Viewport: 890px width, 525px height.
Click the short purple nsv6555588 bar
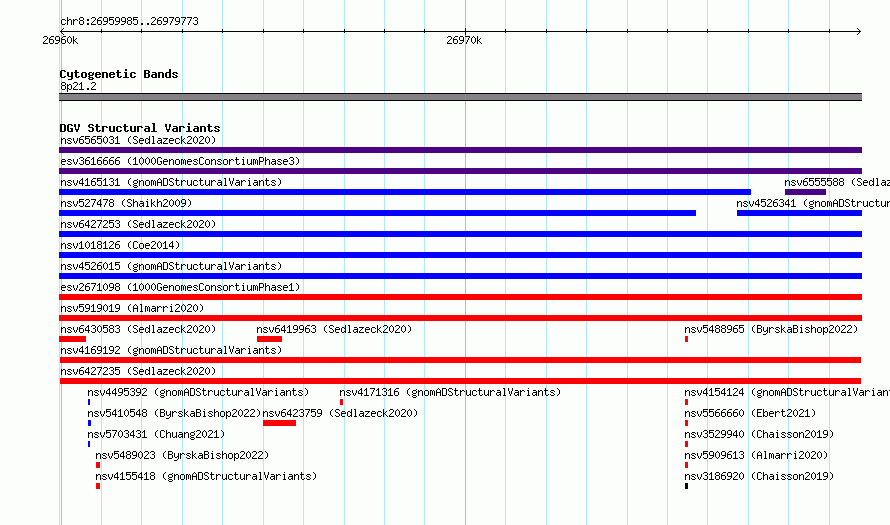(805, 192)
